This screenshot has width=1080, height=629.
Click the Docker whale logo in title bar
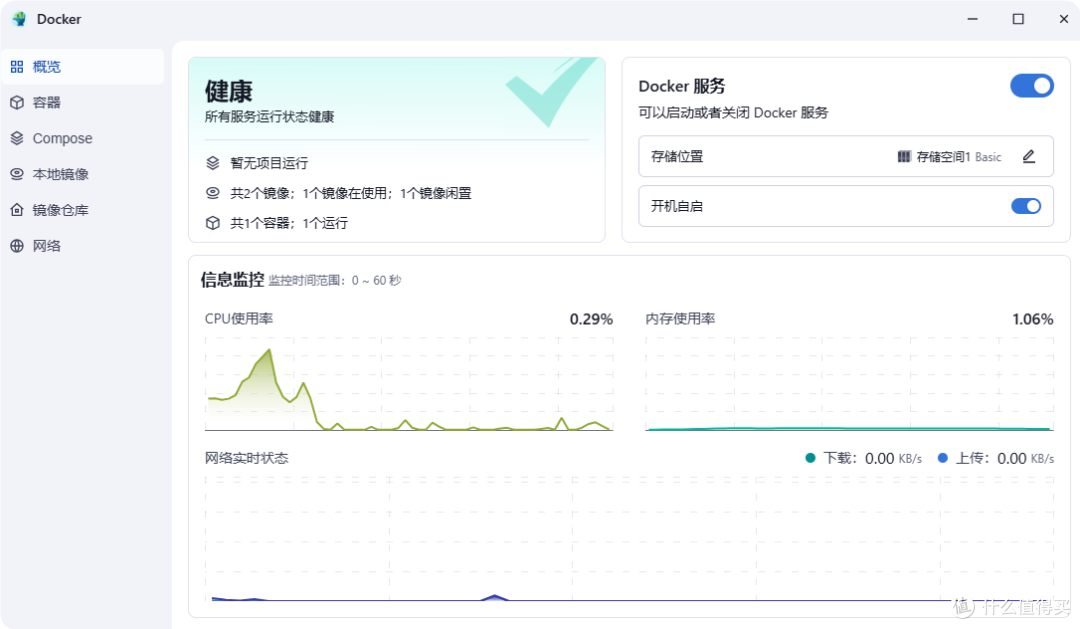point(18,18)
